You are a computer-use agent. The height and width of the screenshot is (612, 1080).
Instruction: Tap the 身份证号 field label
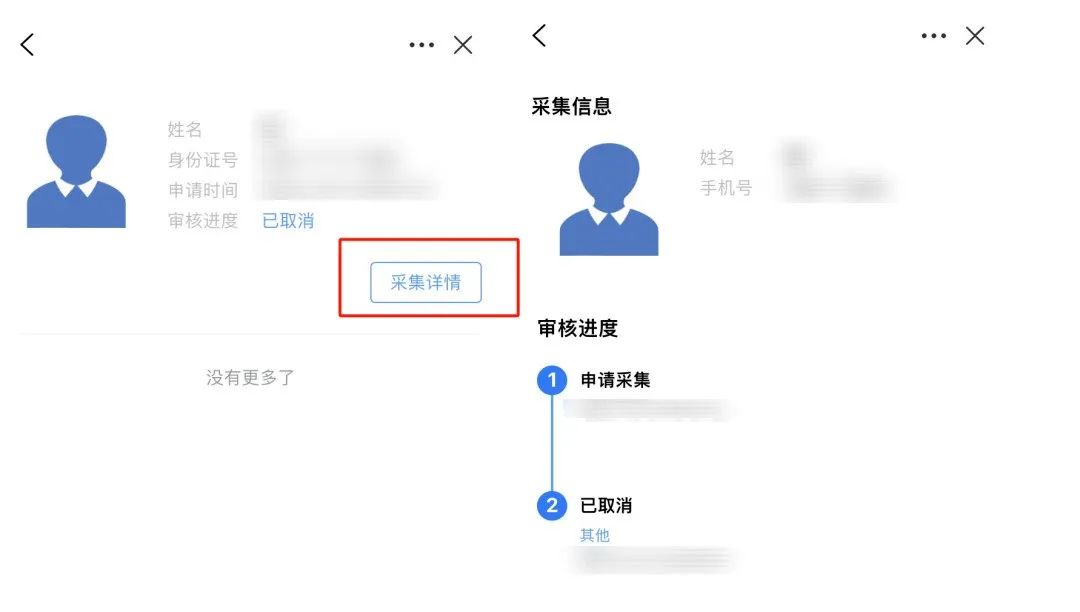pyautogui.click(x=202, y=160)
